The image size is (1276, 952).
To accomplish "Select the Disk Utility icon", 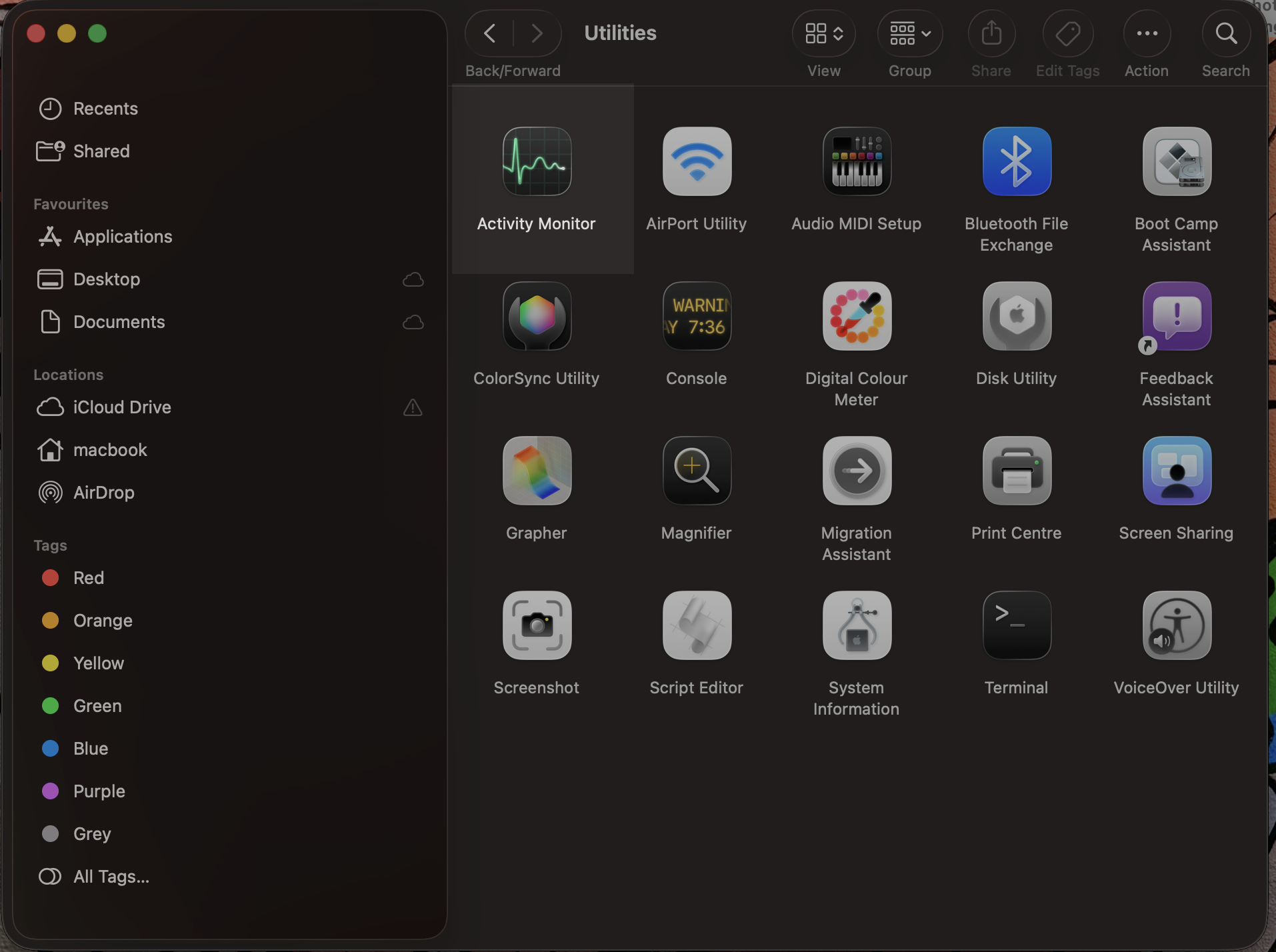I will tap(1017, 317).
